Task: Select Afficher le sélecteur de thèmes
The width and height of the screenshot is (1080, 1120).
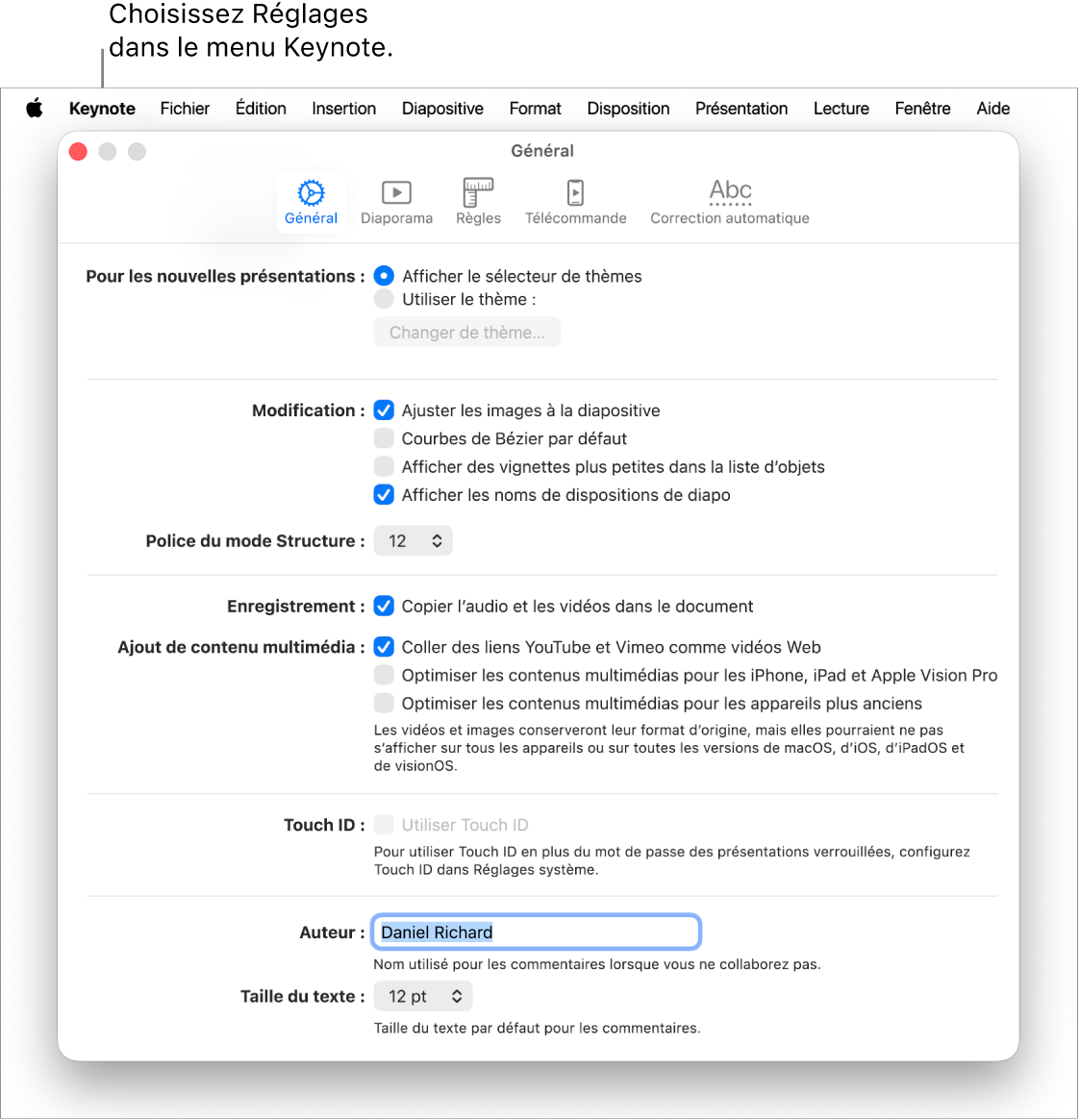Action: click(x=384, y=276)
